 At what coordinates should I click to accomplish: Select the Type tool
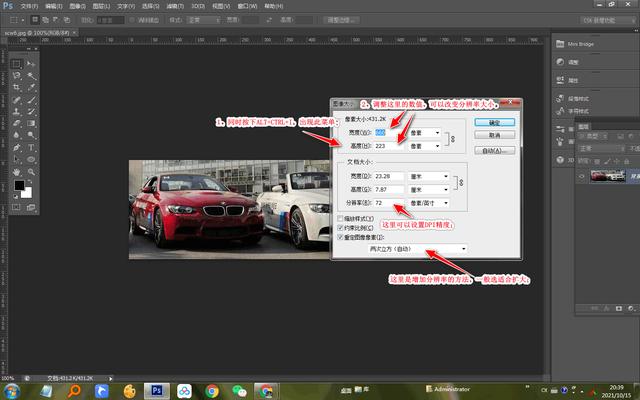click(x=31, y=147)
